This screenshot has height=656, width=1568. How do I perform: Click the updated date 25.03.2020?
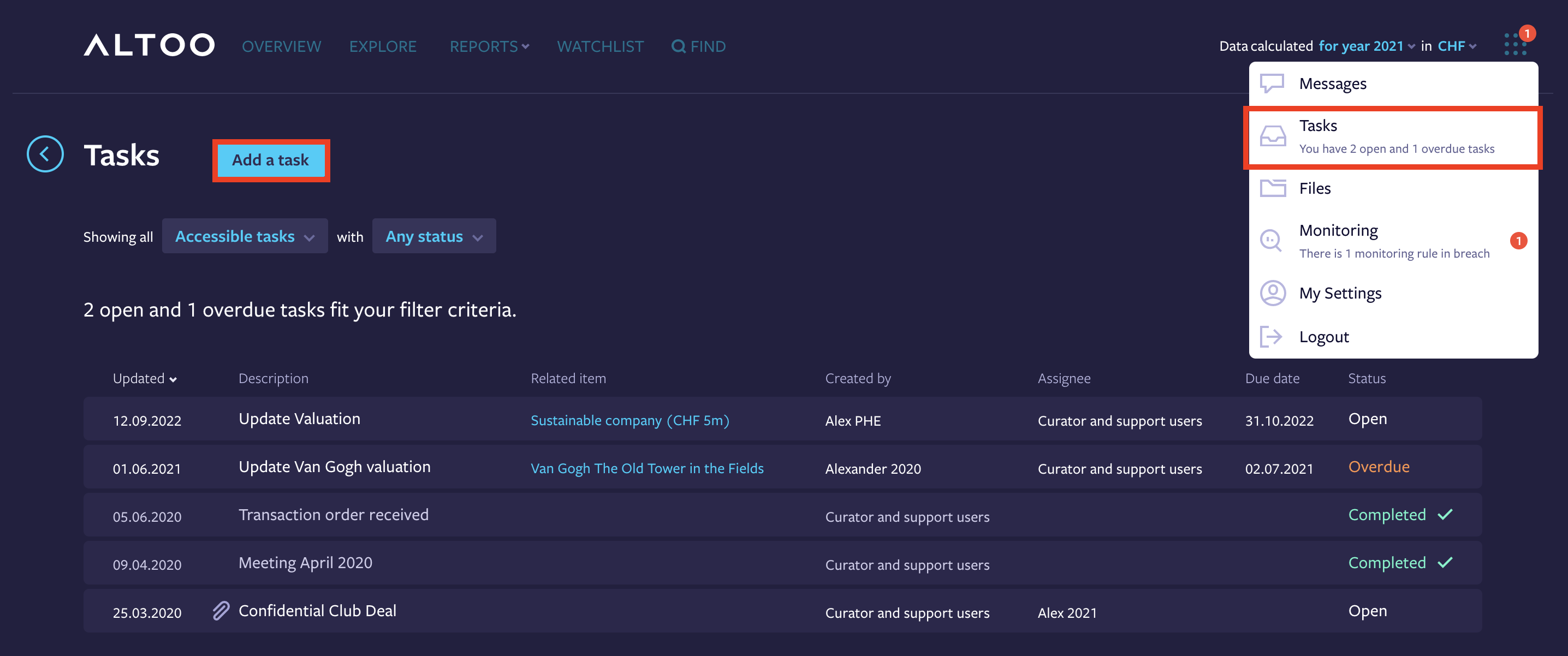pyautogui.click(x=147, y=613)
